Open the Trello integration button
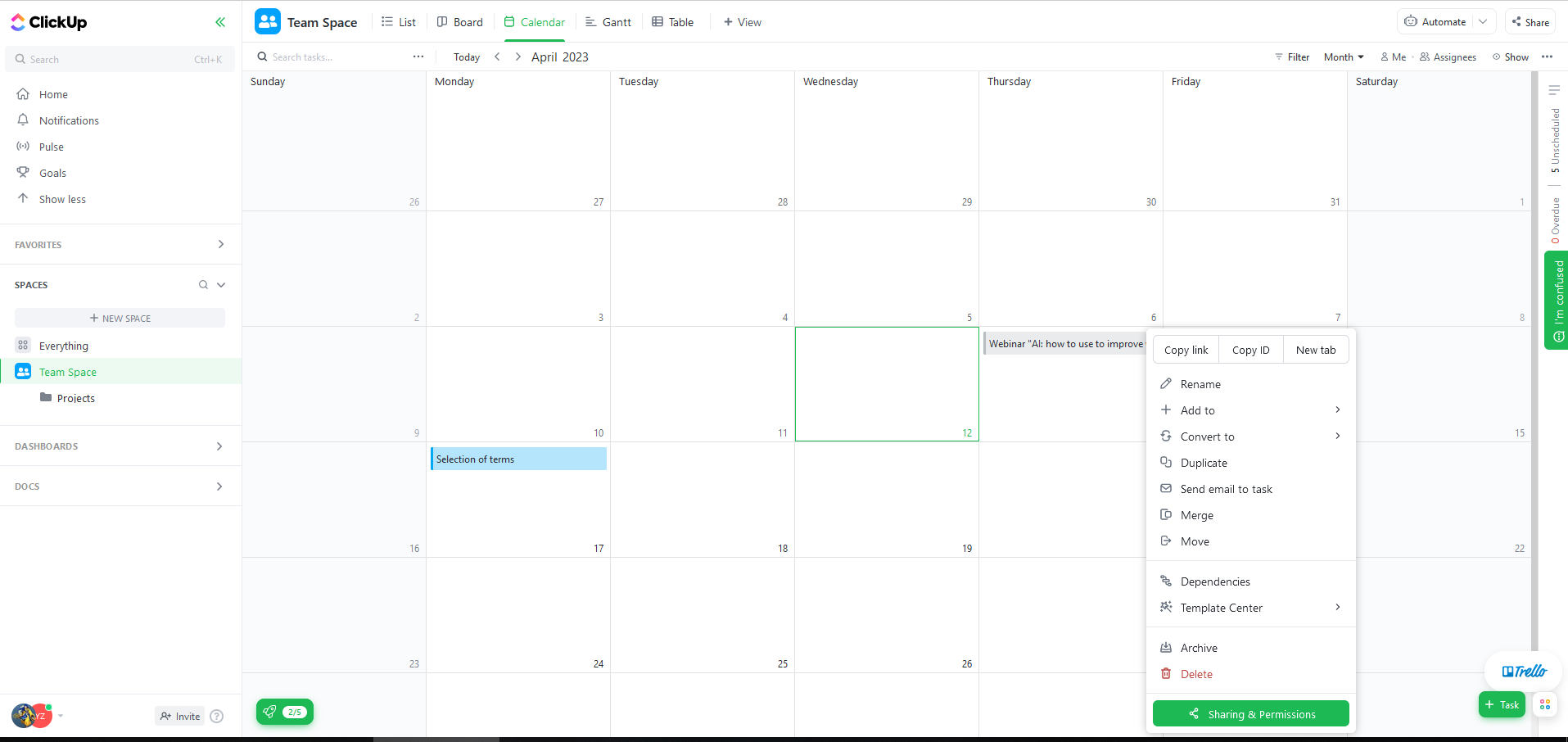The height and width of the screenshot is (742, 1568). (x=1523, y=672)
